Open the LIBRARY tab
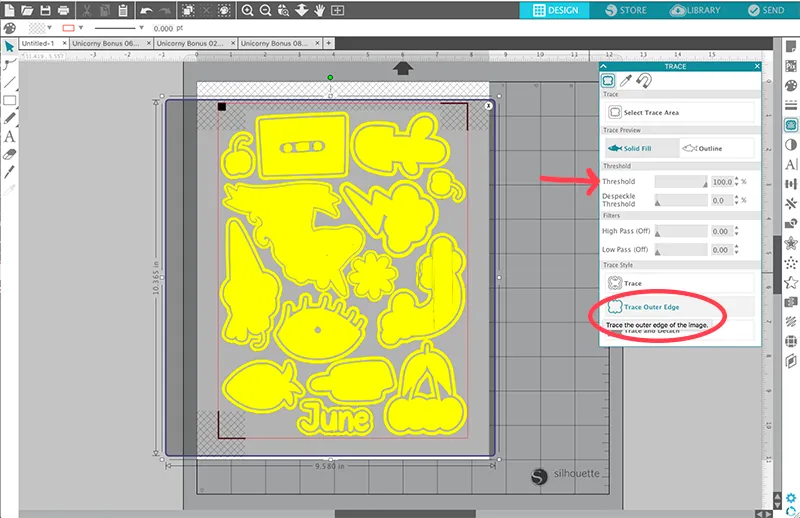 click(697, 10)
